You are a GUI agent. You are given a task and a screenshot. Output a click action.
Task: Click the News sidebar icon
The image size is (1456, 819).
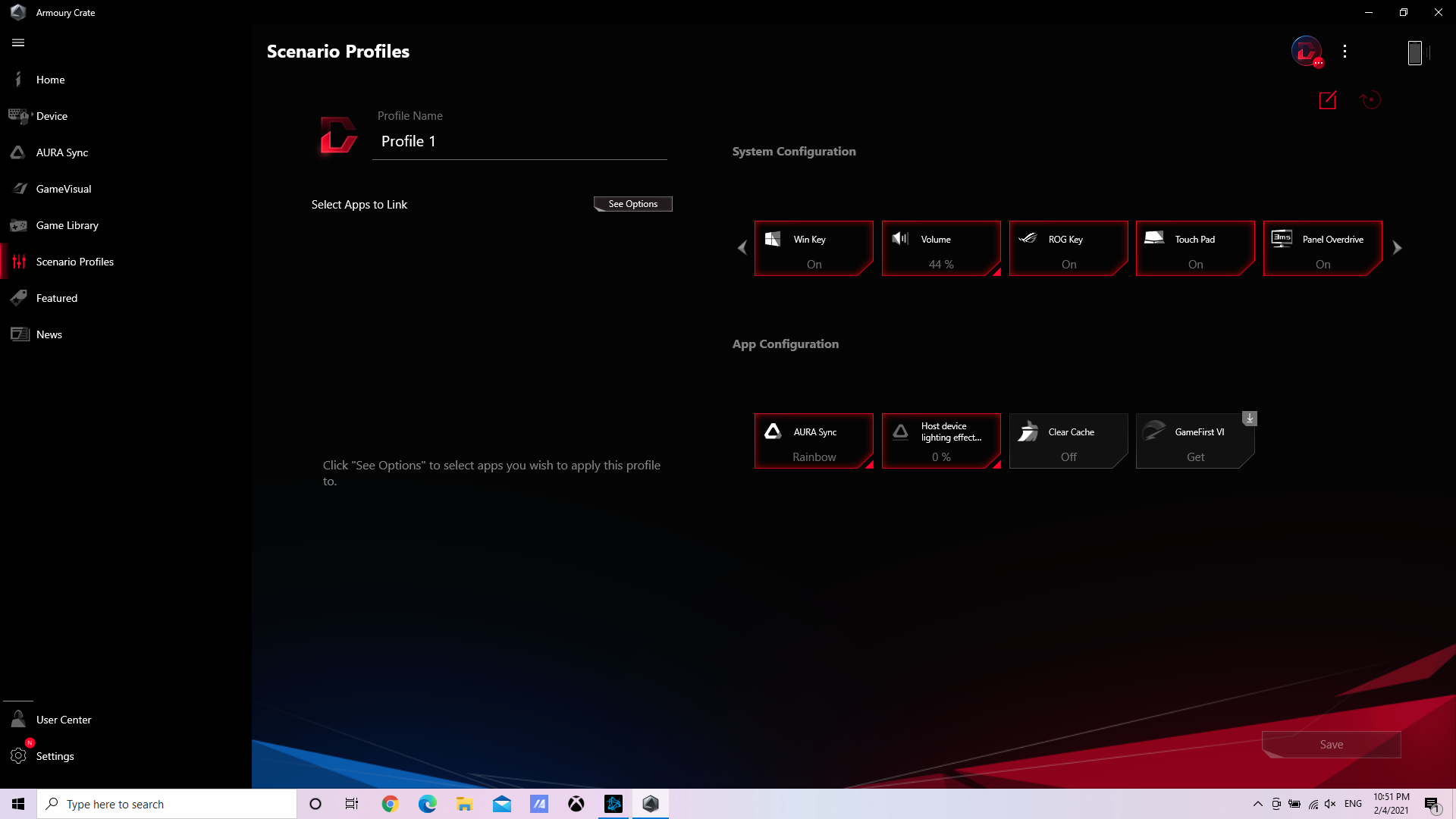tap(20, 334)
